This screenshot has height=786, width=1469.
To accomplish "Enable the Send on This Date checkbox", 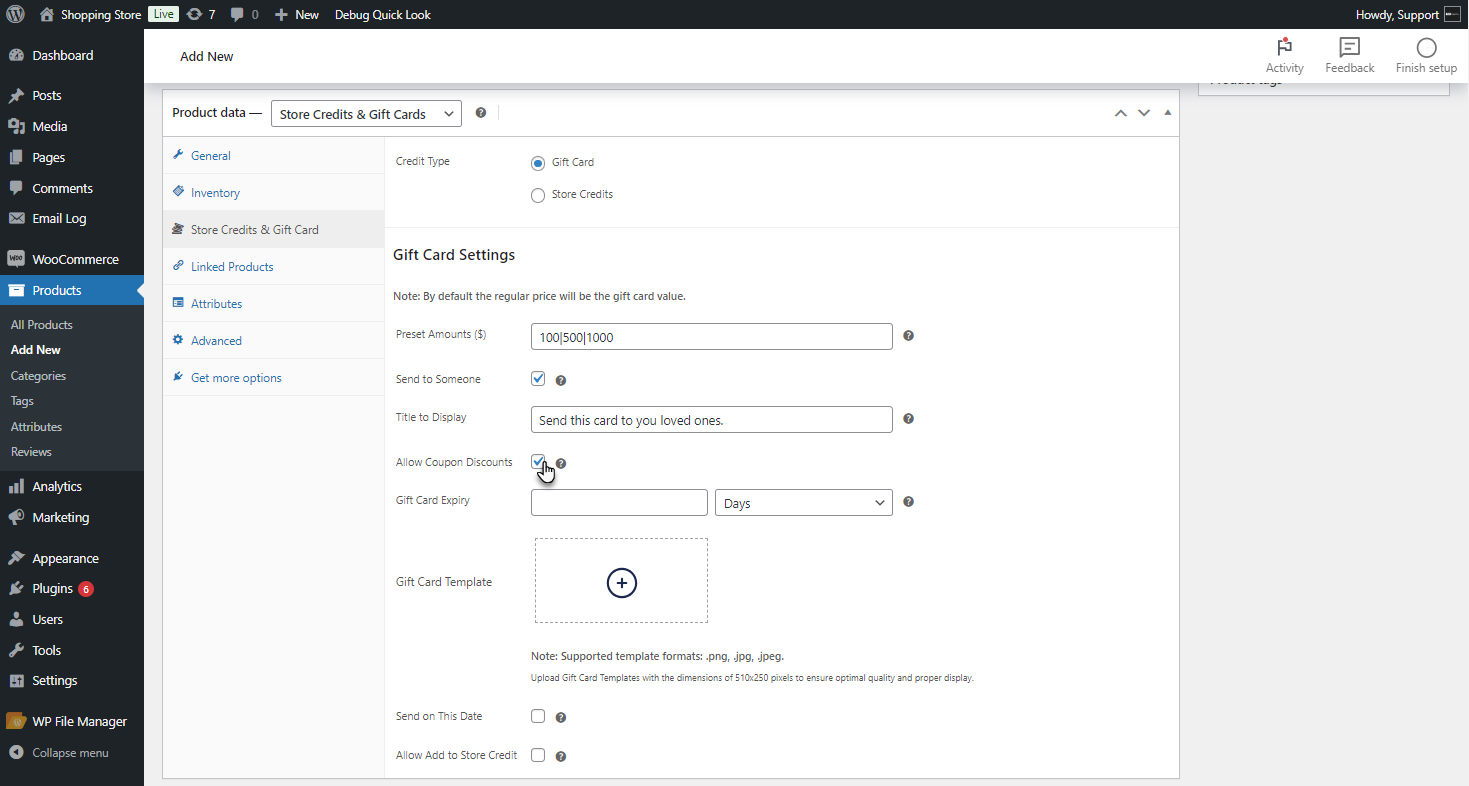I will pyautogui.click(x=538, y=716).
